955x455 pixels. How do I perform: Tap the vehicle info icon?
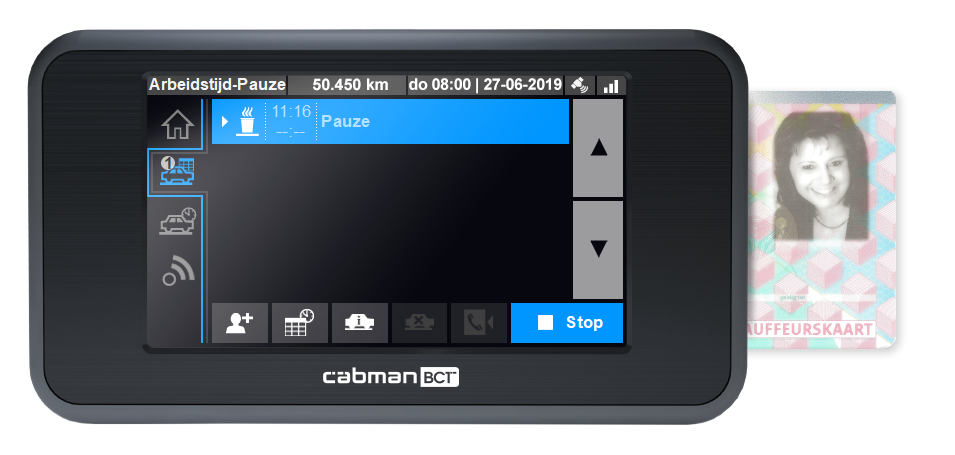359,323
